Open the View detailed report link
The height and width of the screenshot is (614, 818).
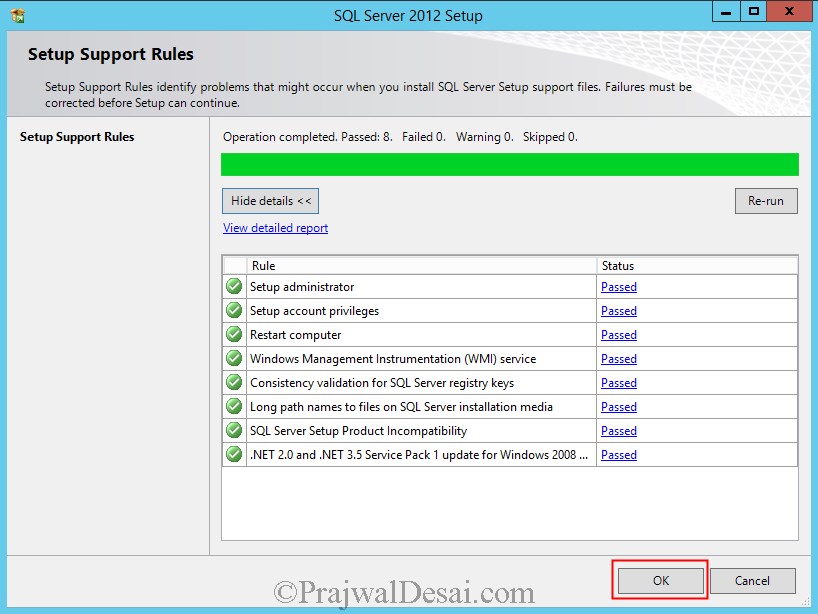(x=275, y=228)
